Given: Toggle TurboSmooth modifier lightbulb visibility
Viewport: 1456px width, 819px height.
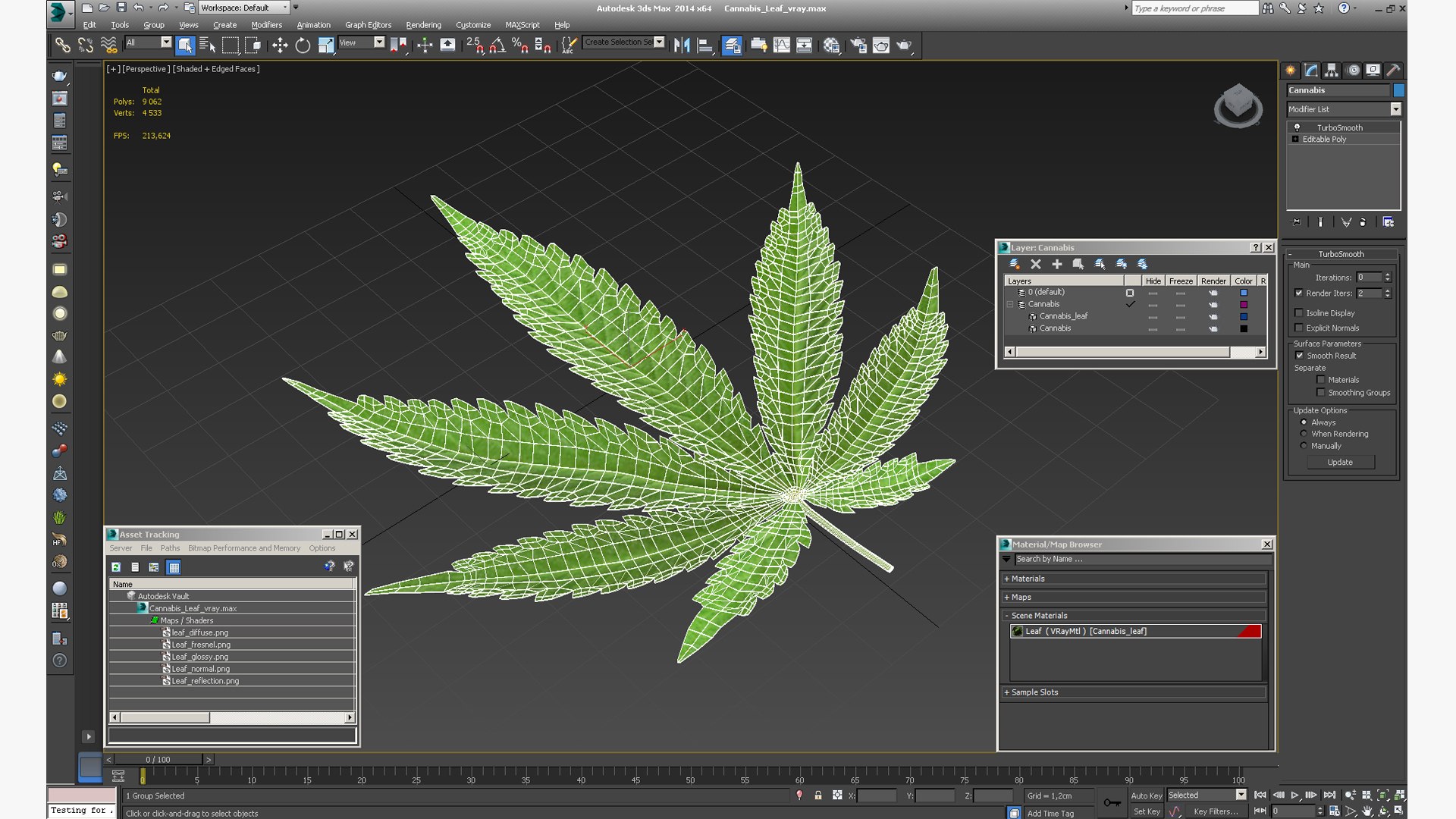Looking at the screenshot, I should click(1297, 127).
